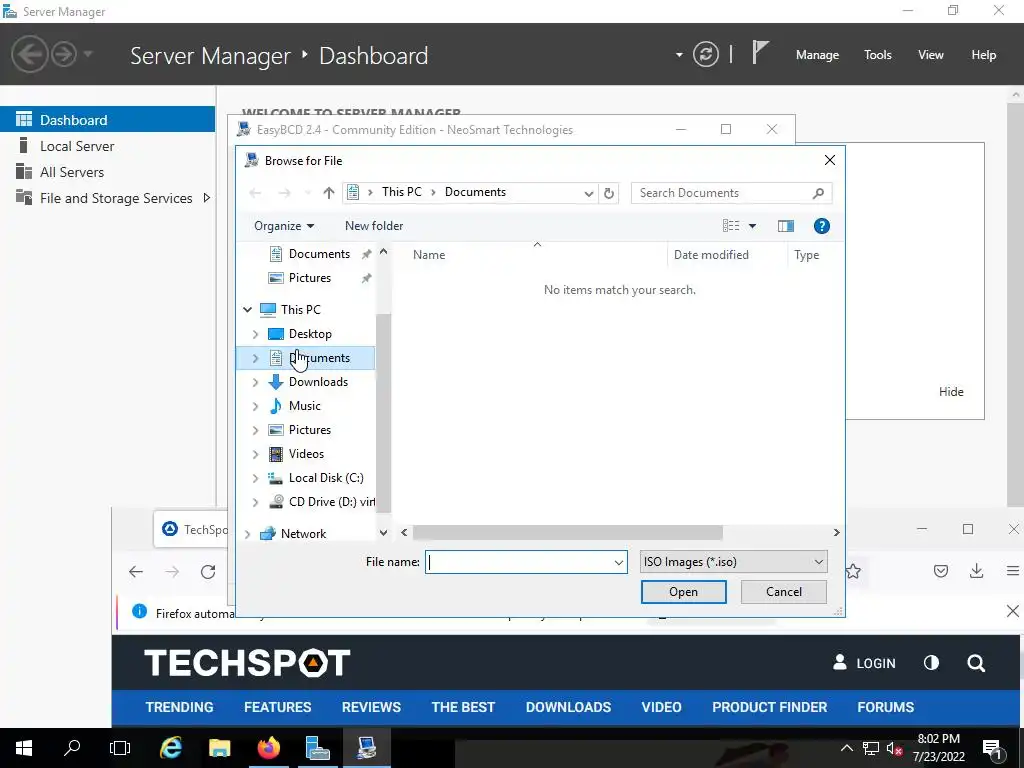The height and width of the screenshot is (768, 1024).
Task: Click the Server Manager back arrow
Action: [x=29, y=54]
